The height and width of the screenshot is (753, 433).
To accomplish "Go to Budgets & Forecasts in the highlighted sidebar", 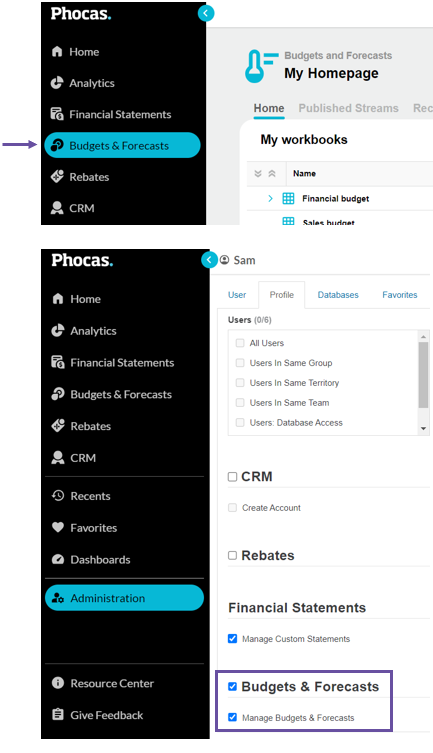I will (x=122, y=145).
